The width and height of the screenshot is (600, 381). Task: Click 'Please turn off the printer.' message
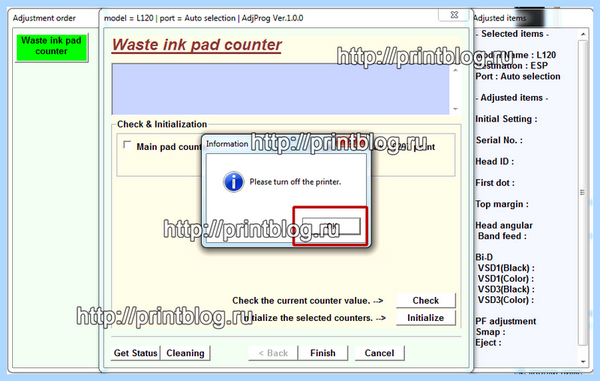(x=295, y=182)
